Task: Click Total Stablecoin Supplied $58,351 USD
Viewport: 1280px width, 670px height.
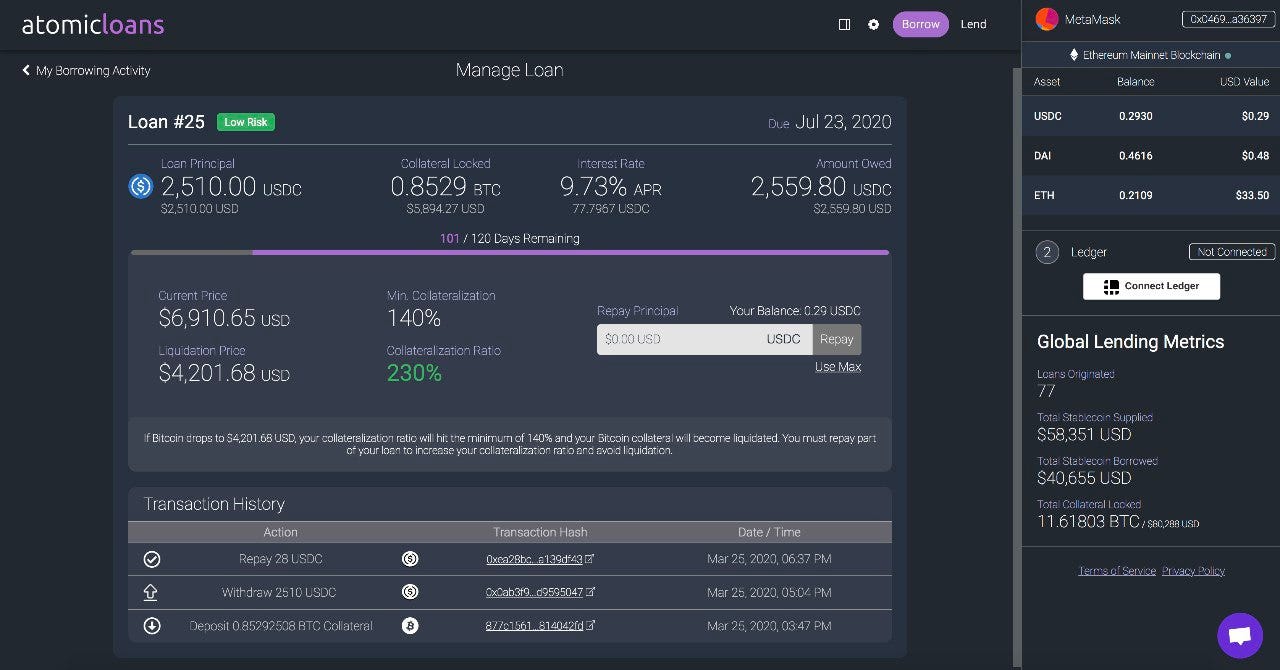Action: point(1084,435)
